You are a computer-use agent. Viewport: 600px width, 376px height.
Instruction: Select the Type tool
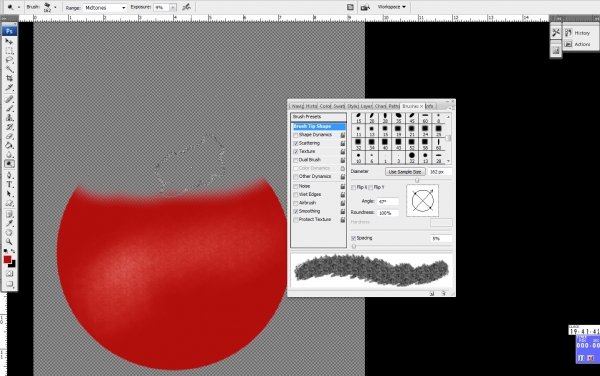[x=9, y=184]
